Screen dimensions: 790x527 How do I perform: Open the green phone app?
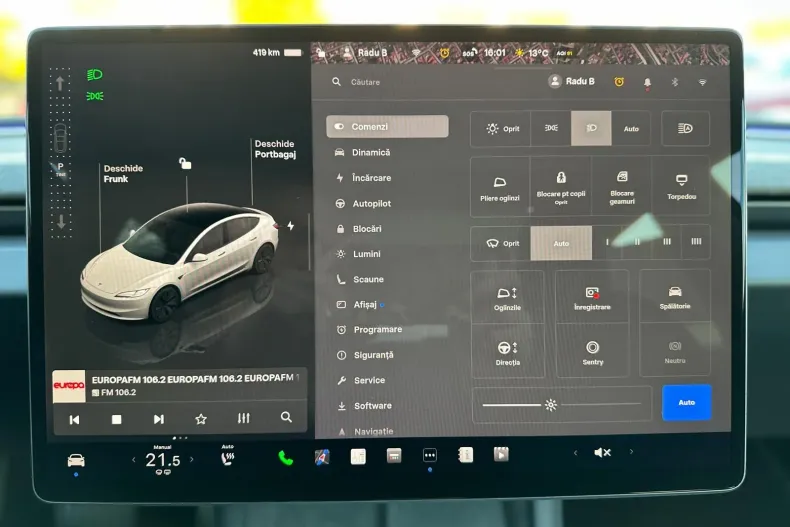[x=286, y=458]
